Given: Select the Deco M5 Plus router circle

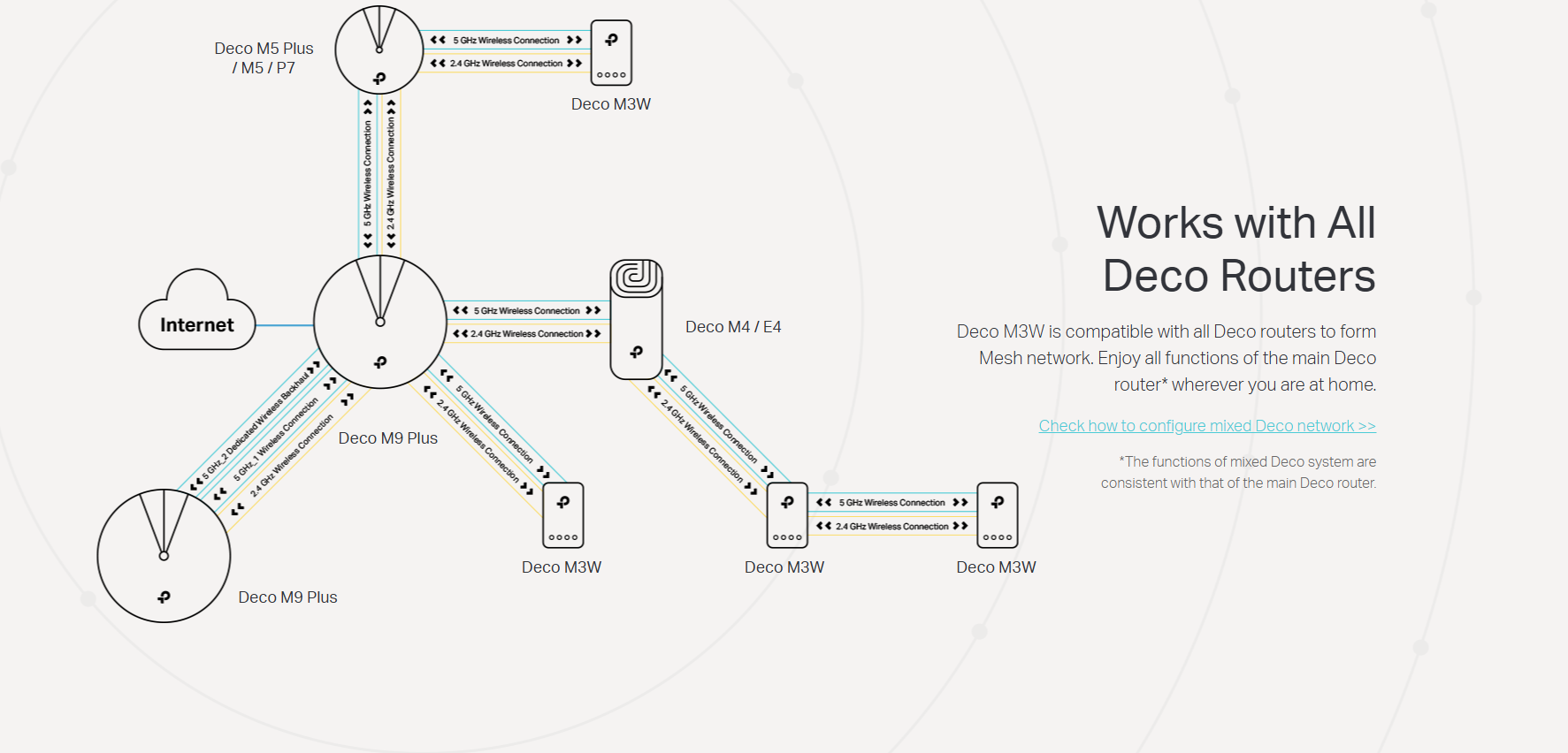Looking at the screenshot, I should [379, 49].
